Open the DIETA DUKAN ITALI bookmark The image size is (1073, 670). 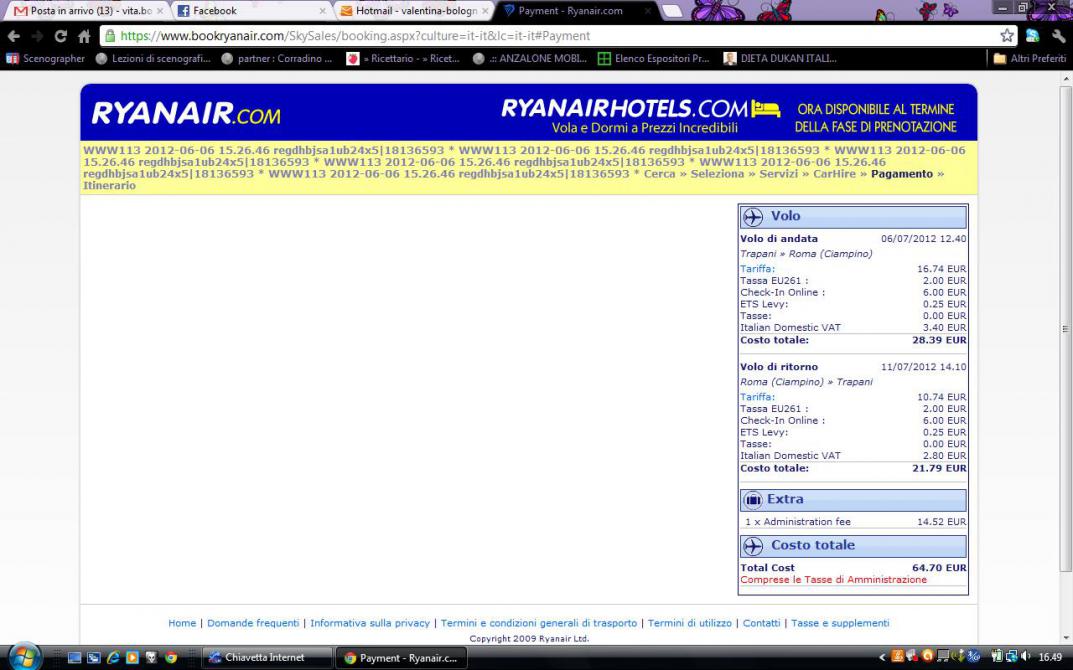click(780, 59)
